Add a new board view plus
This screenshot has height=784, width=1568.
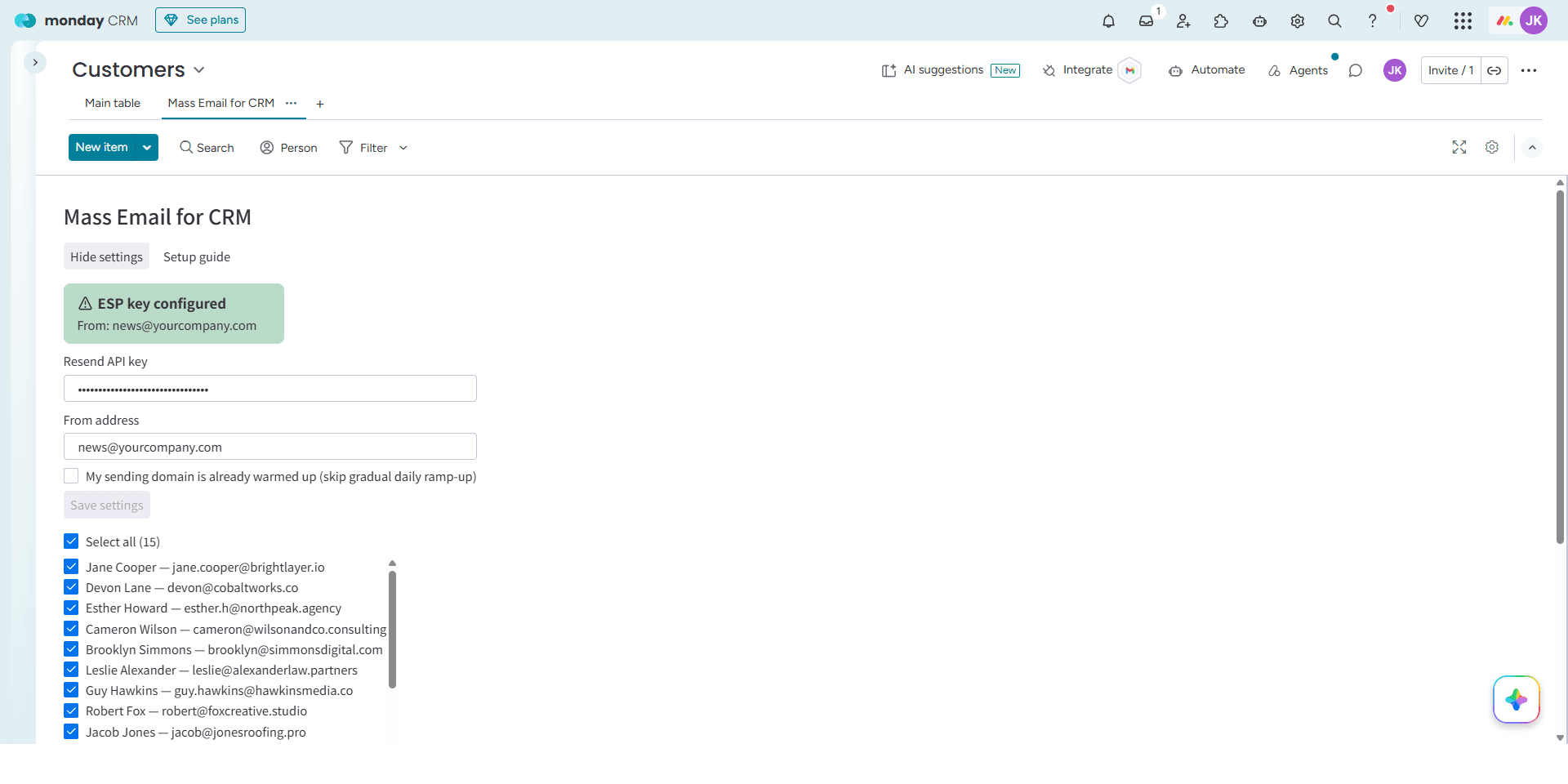click(320, 104)
